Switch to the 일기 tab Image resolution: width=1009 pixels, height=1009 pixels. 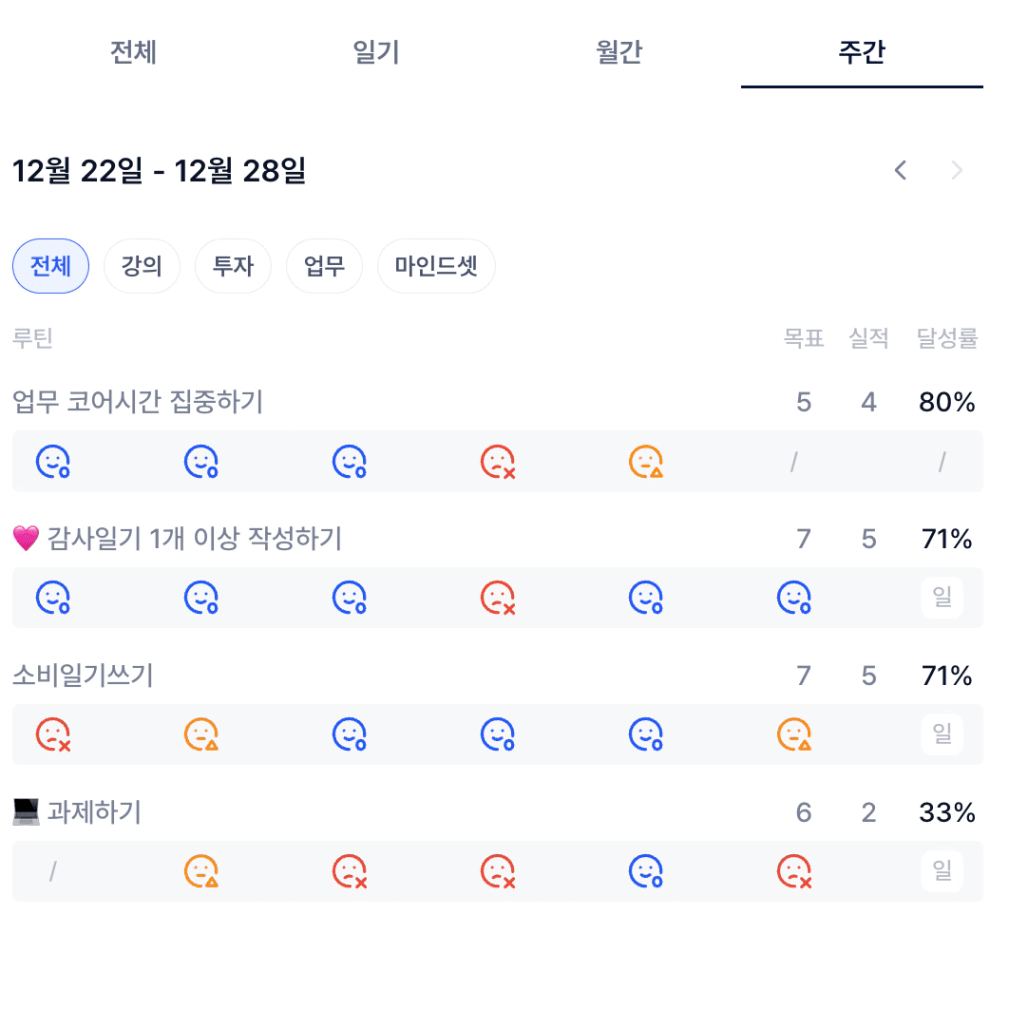point(376,52)
